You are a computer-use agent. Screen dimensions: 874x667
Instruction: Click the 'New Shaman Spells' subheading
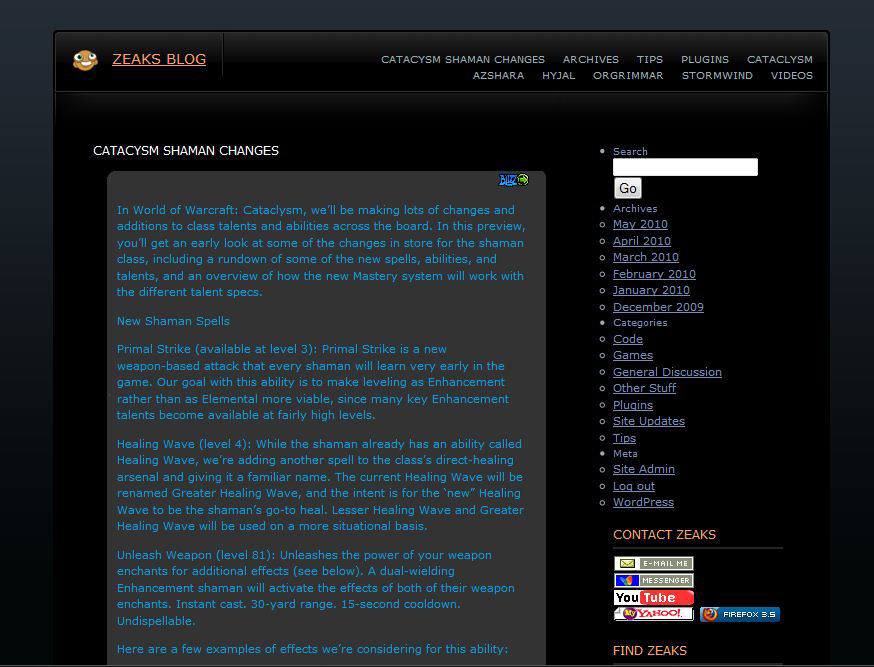click(x=173, y=321)
